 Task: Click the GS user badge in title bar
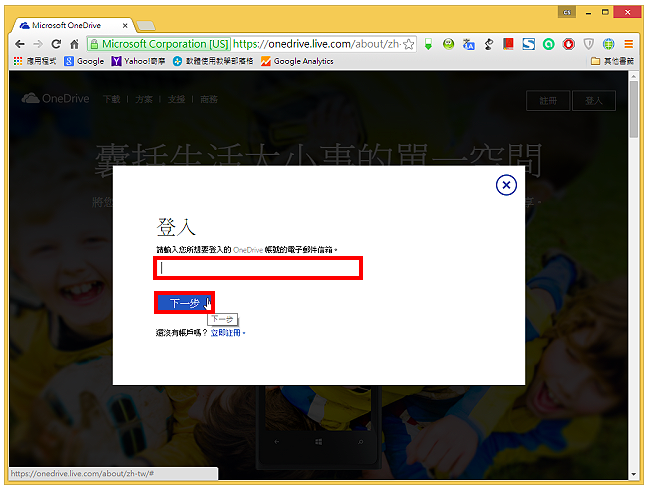coord(567,13)
